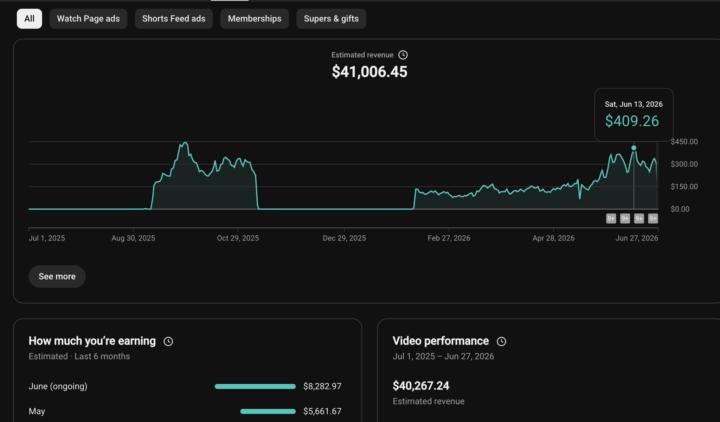The image size is (720, 422).
Task: Click the Sat, Jun 13, 2026 tooltip date
Action: (634, 104)
